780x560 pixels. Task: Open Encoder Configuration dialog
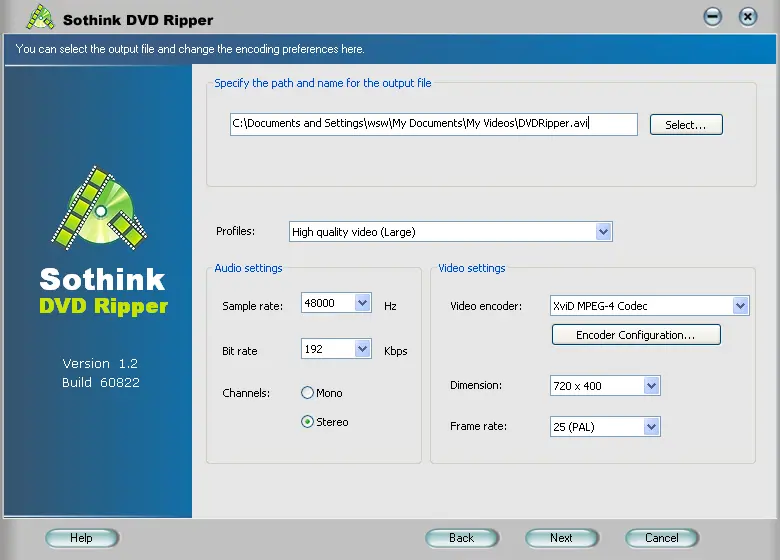(x=636, y=335)
